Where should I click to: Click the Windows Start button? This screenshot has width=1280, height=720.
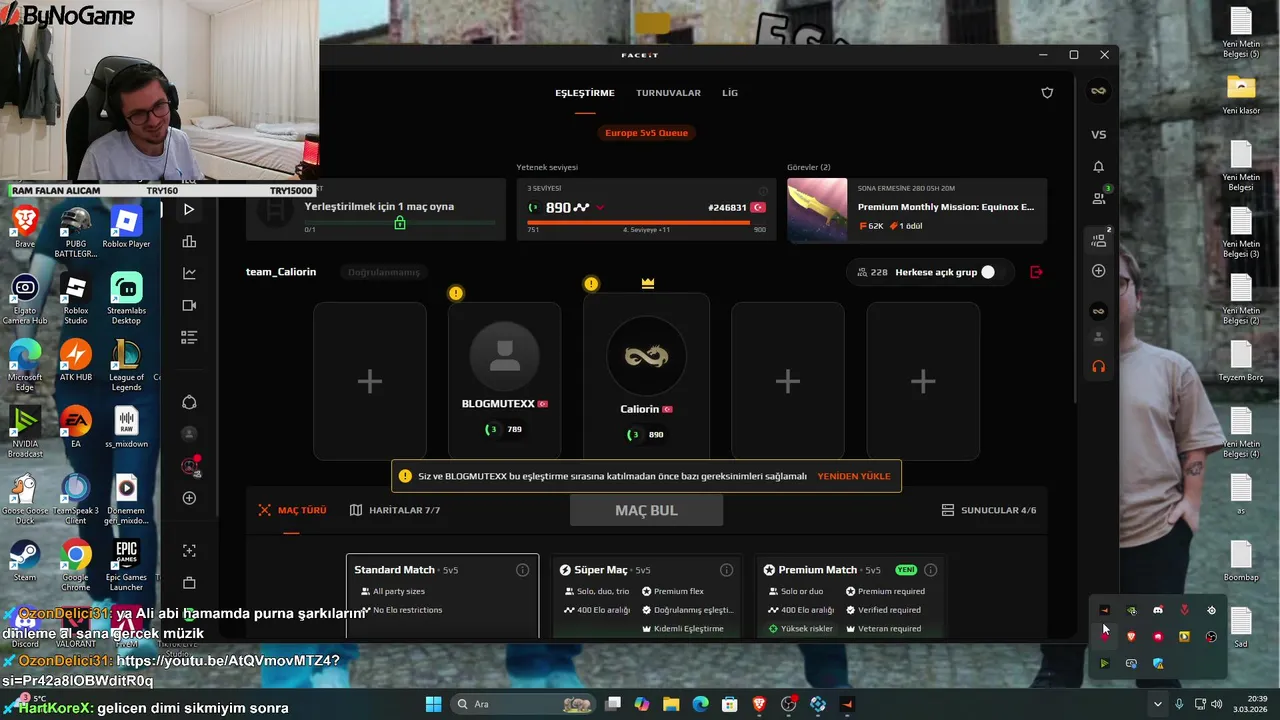click(433, 704)
